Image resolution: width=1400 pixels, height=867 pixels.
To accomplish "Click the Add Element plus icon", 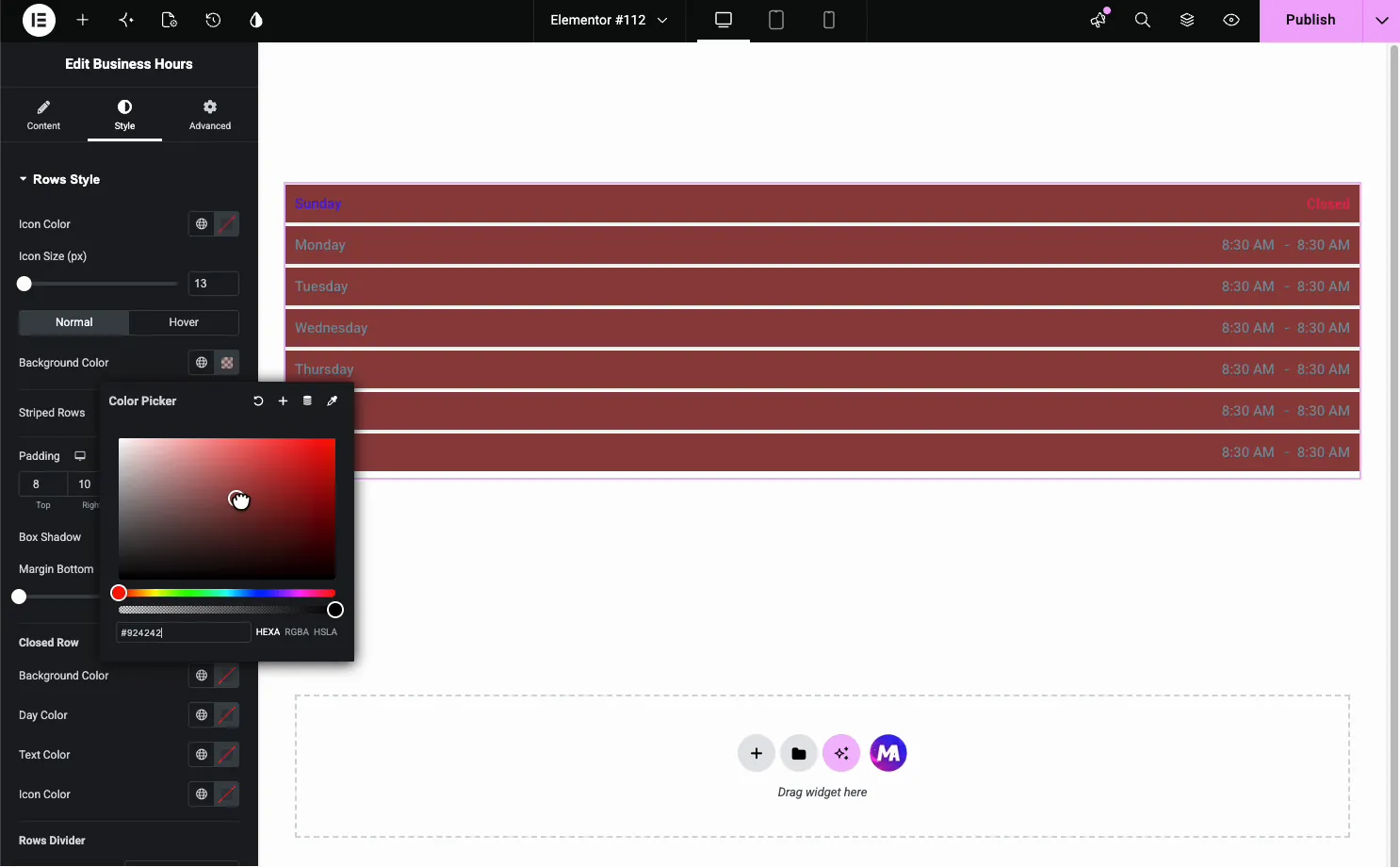I will click(x=83, y=20).
